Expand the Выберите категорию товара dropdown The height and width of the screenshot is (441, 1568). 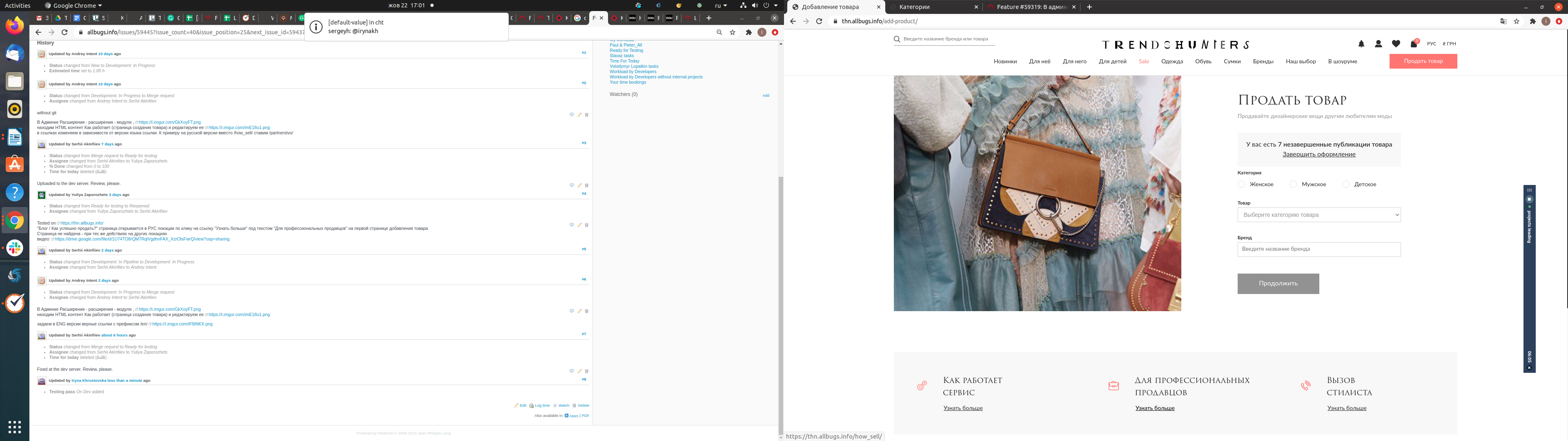pos(1319,215)
